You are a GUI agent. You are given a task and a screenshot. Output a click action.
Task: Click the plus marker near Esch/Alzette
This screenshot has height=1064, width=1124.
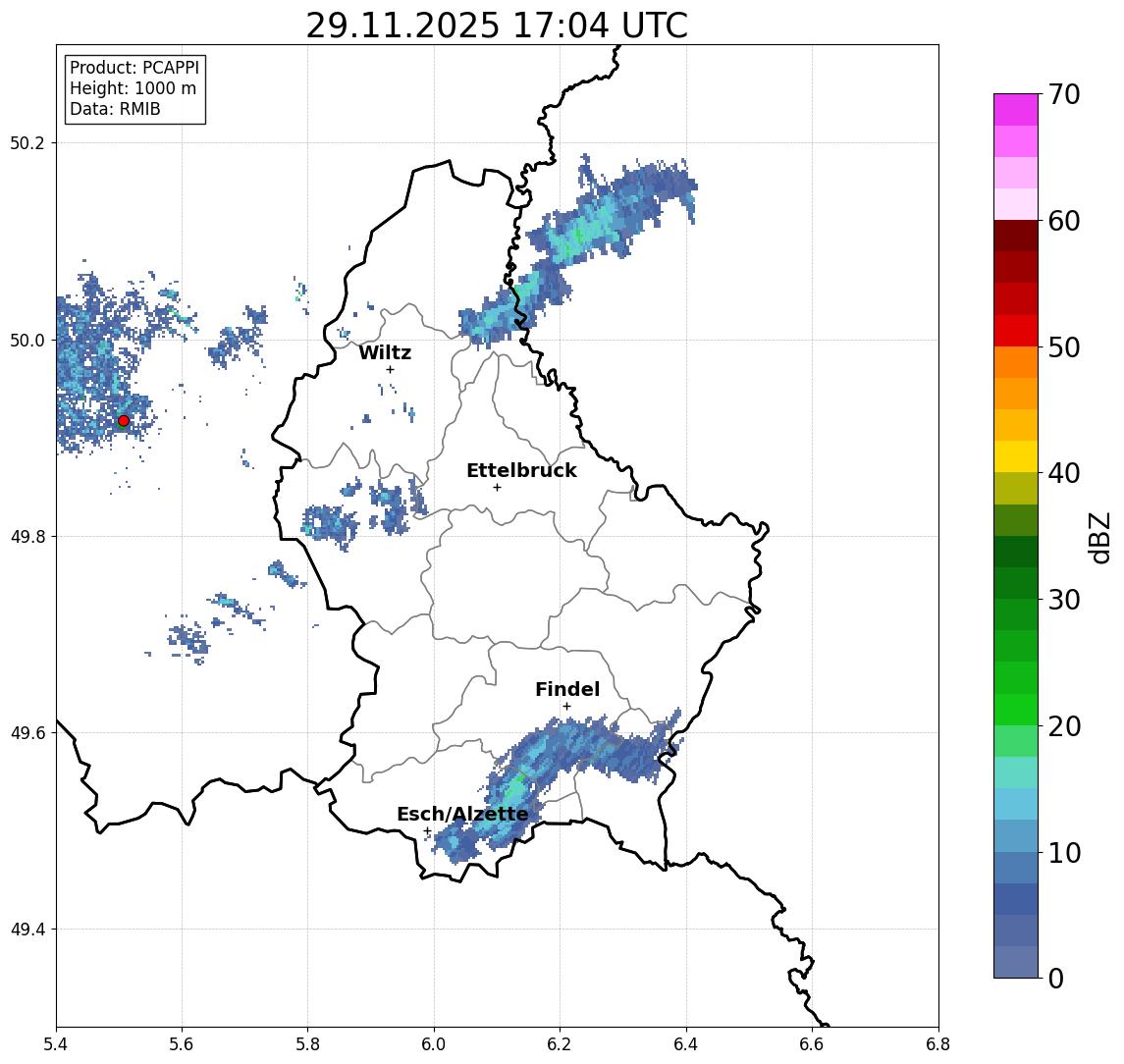427,831
